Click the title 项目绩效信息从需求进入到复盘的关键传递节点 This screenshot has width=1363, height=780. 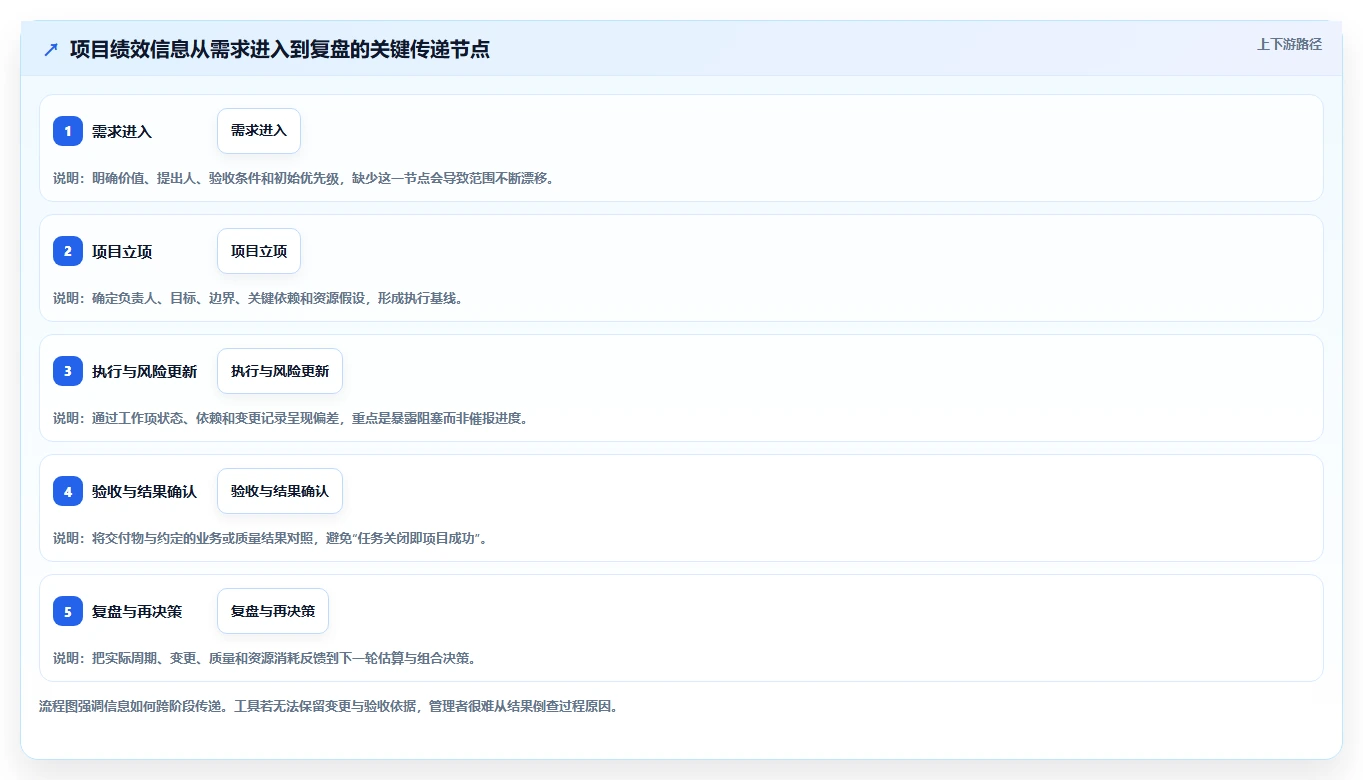[x=280, y=49]
